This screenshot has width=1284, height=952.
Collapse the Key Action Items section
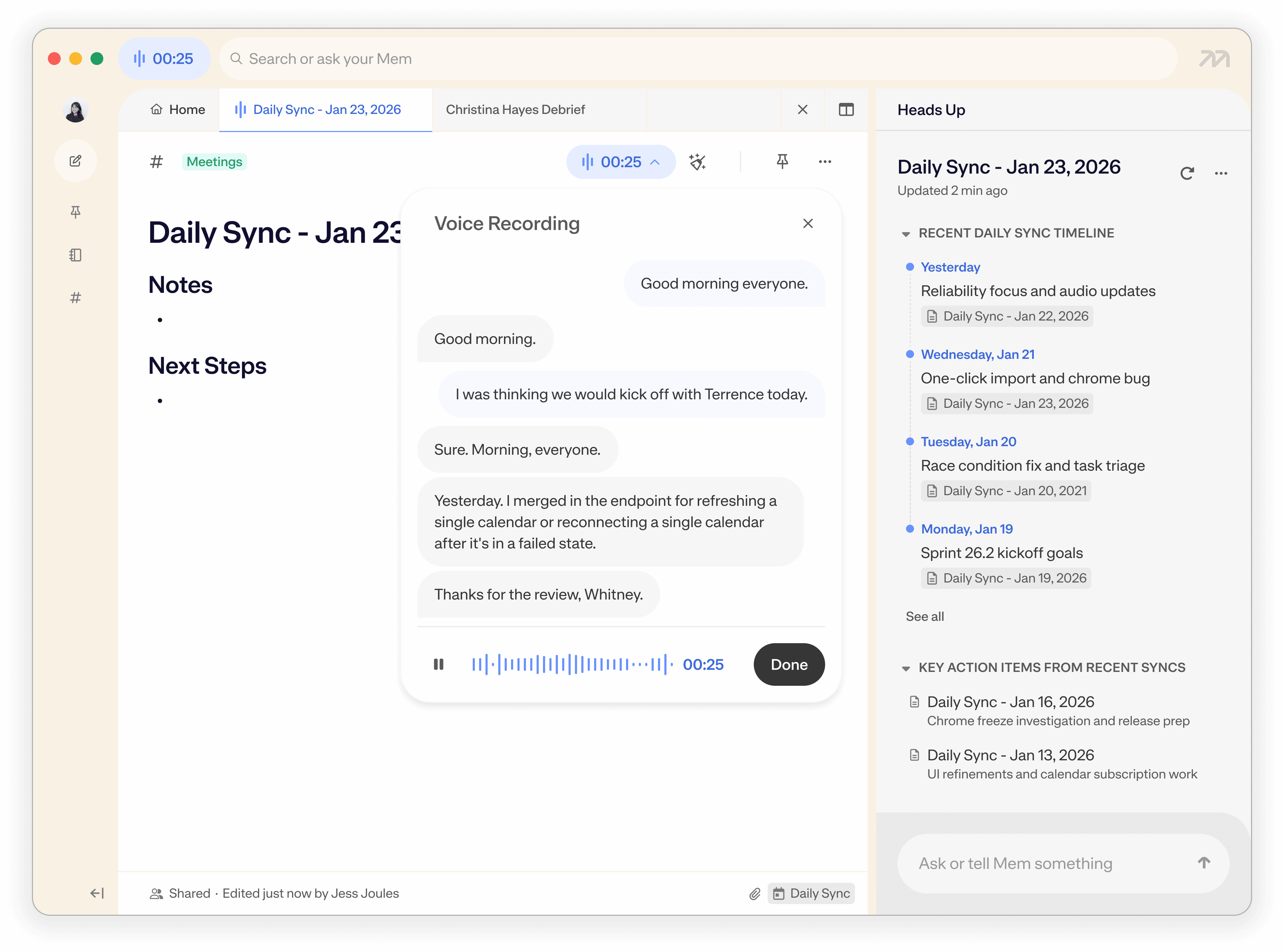pyautogui.click(x=906, y=668)
